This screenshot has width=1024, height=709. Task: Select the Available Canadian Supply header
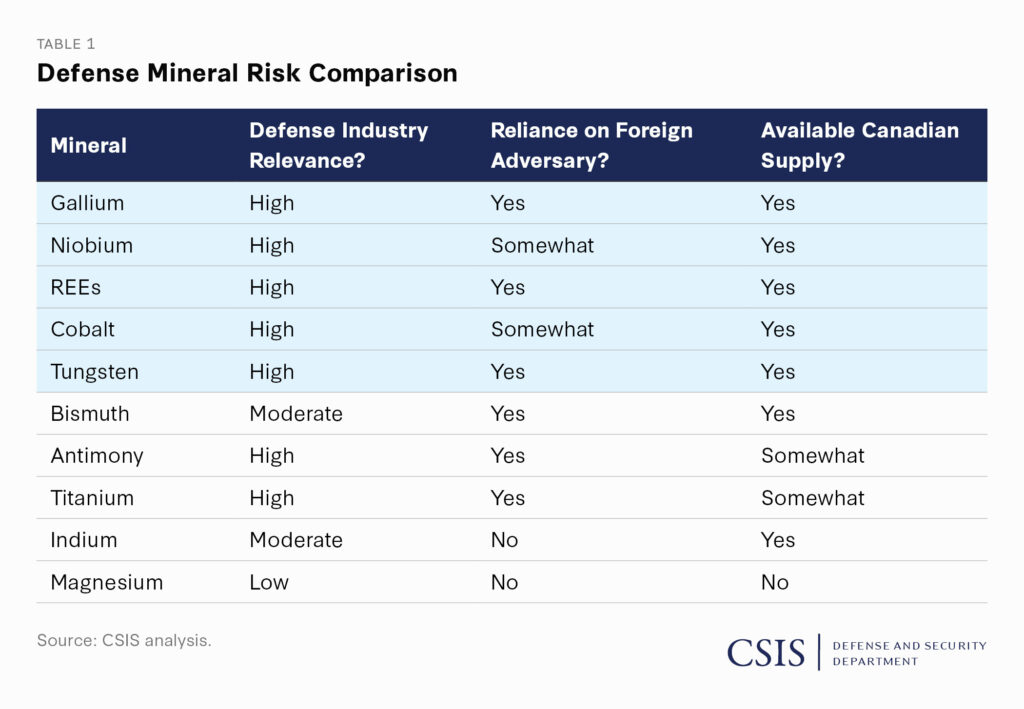pyautogui.click(x=859, y=145)
